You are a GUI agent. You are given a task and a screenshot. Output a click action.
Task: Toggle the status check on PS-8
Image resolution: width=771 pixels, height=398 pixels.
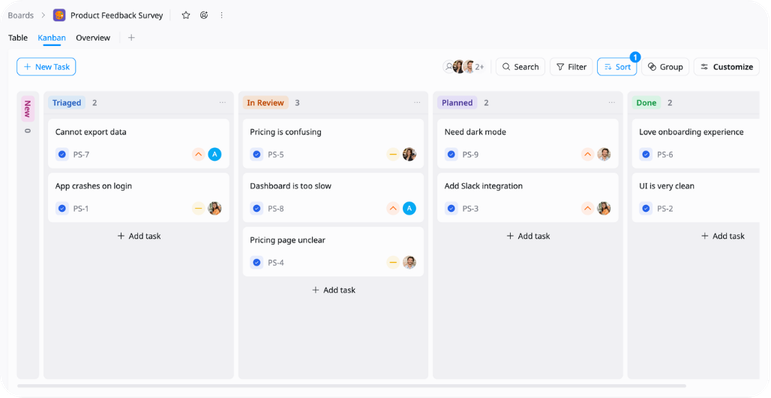click(257, 209)
